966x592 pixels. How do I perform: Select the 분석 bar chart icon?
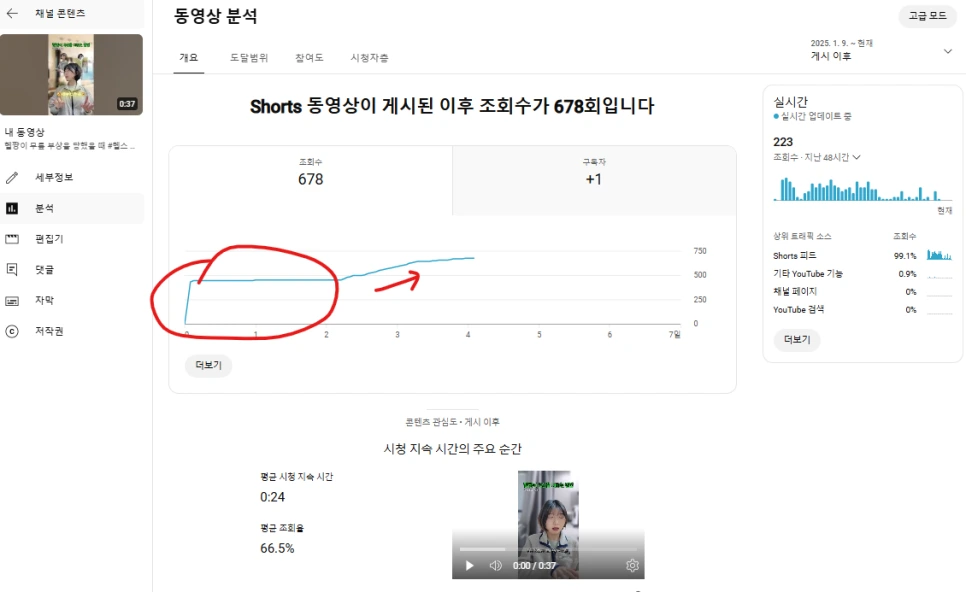coord(12,208)
